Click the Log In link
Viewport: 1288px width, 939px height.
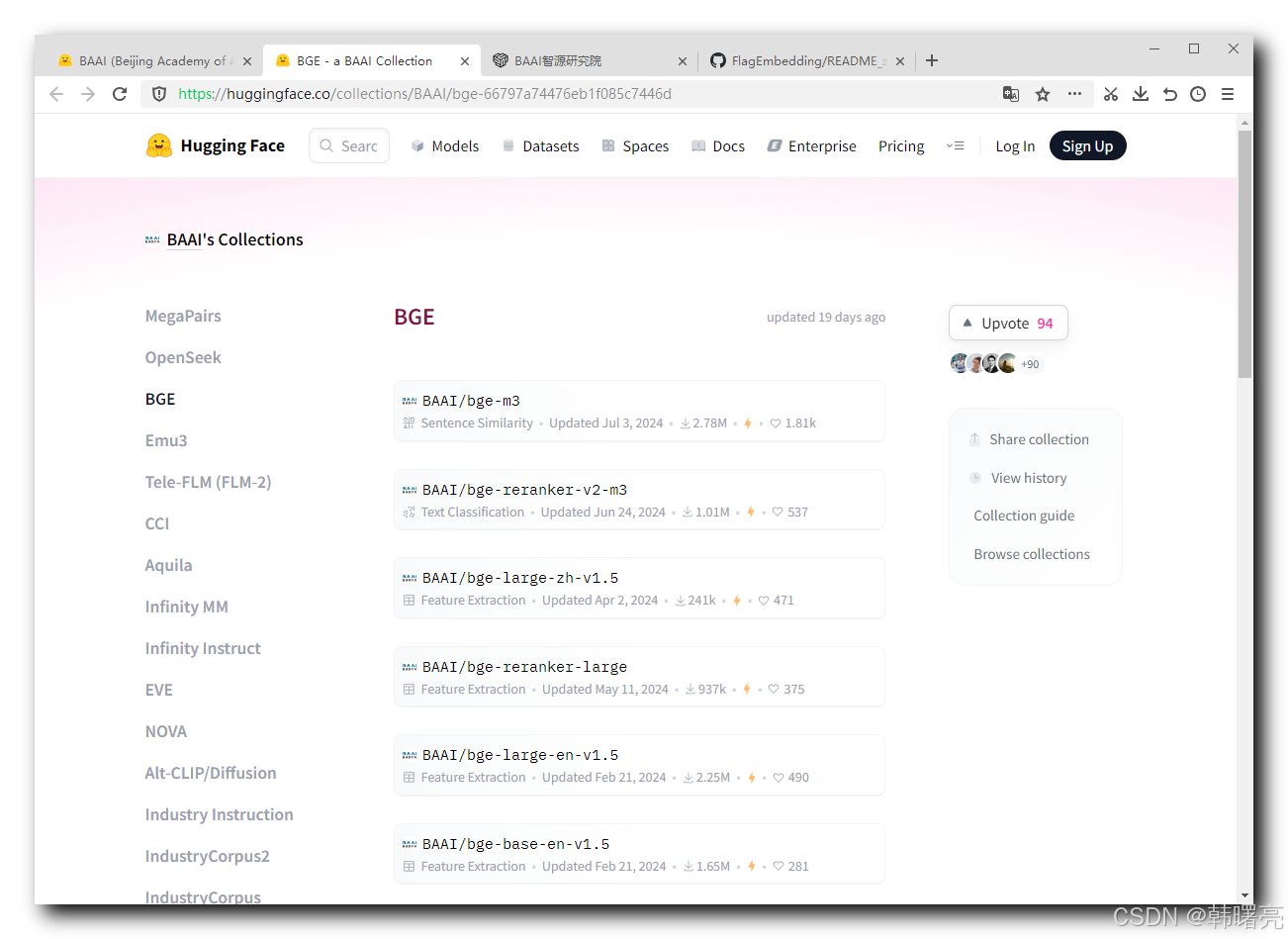[1015, 145]
